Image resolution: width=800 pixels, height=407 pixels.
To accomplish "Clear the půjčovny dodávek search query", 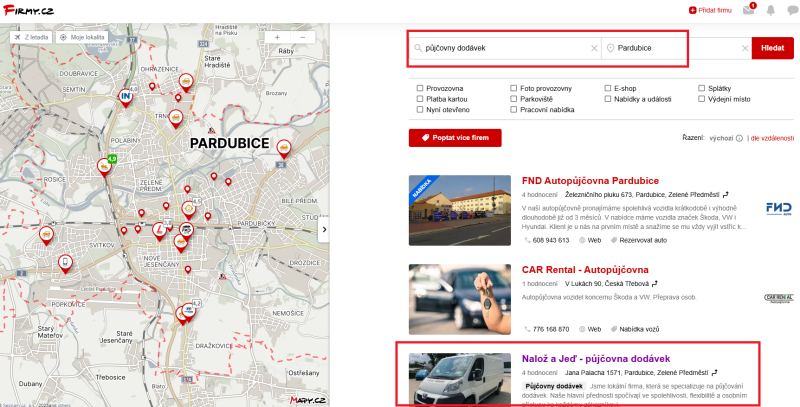I will 594,48.
